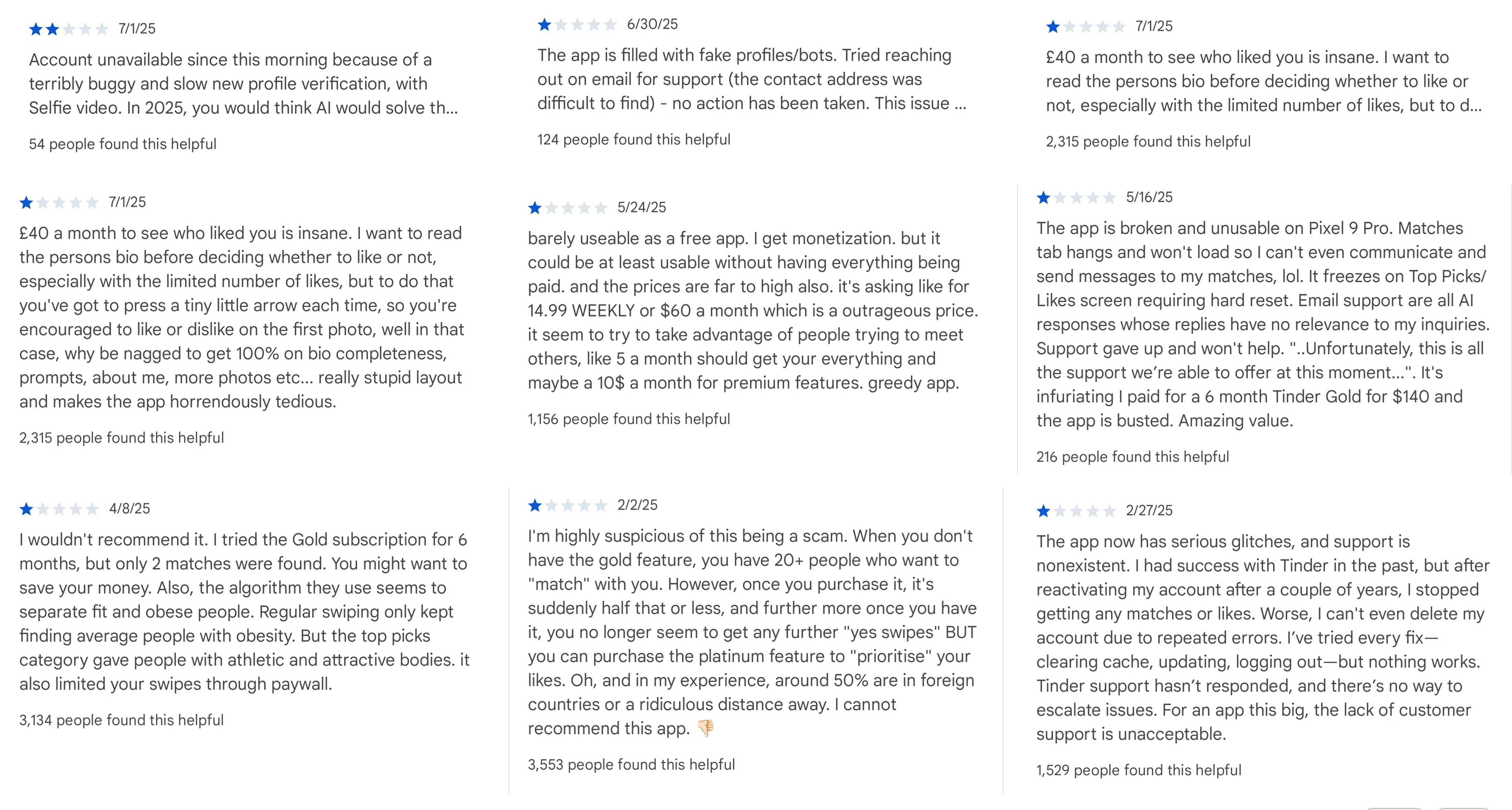Click the thumbs-down emoji in the scam review
The height and width of the screenshot is (810, 1512).
click(x=705, y=729)
